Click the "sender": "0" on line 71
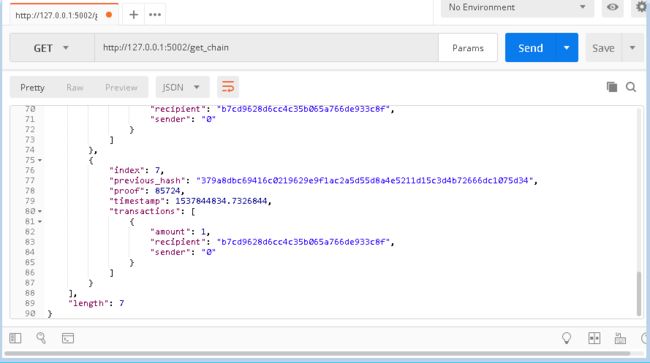Image resolution: width=650 pixels, height=363 pixels. tap(183, 119)
